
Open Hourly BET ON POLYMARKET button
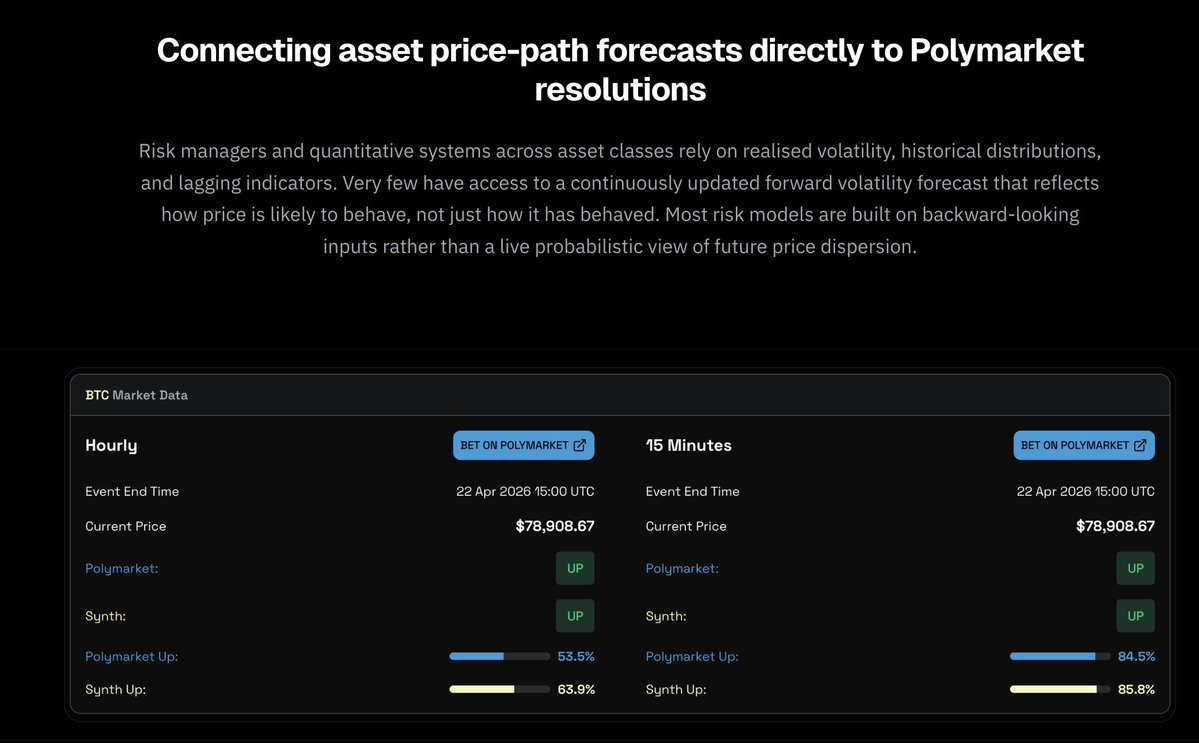[524, 446]
